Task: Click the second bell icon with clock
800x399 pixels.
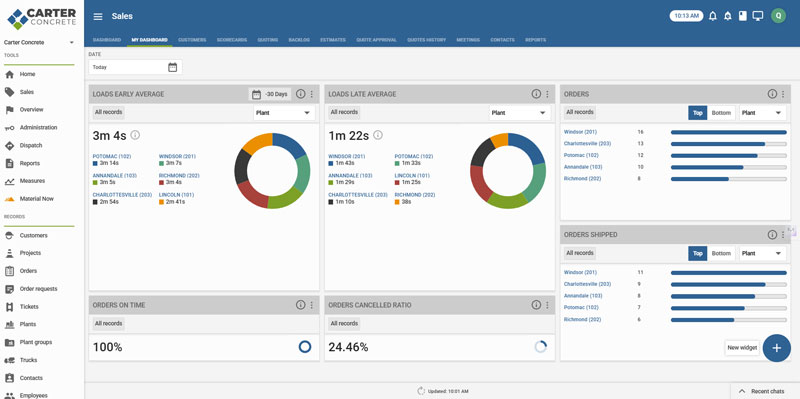Action: tap(728, 16)
